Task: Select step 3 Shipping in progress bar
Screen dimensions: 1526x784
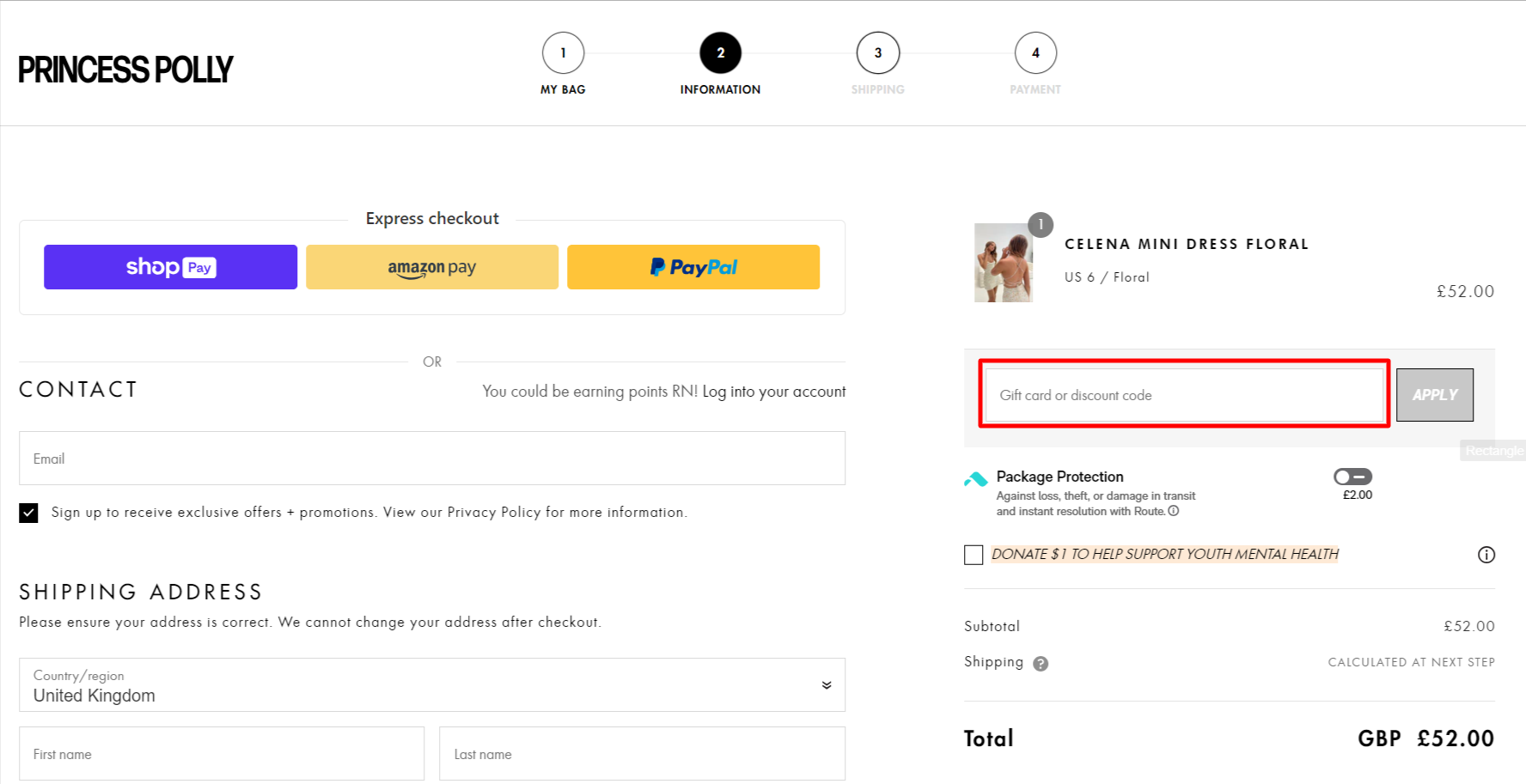Action: (877, 53)
